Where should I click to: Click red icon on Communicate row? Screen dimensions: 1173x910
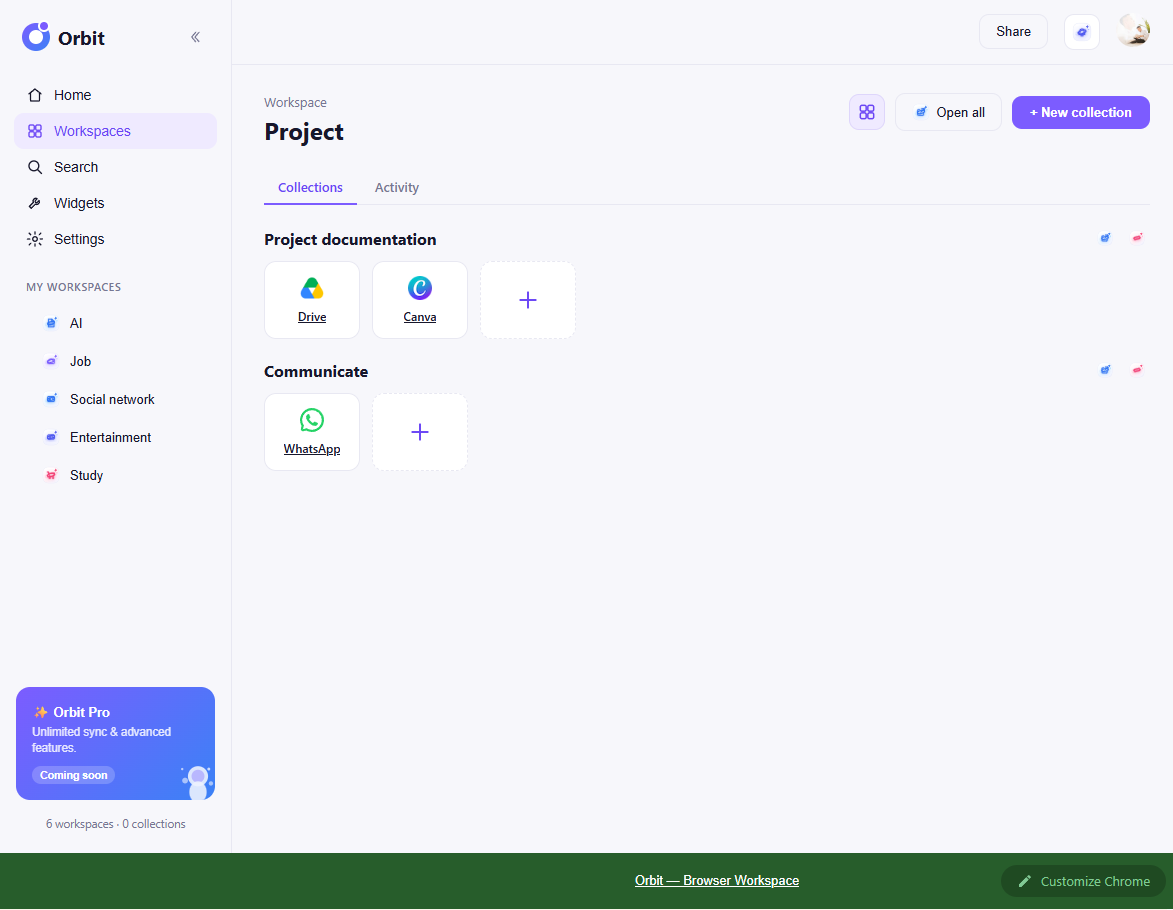point(1137,370)
